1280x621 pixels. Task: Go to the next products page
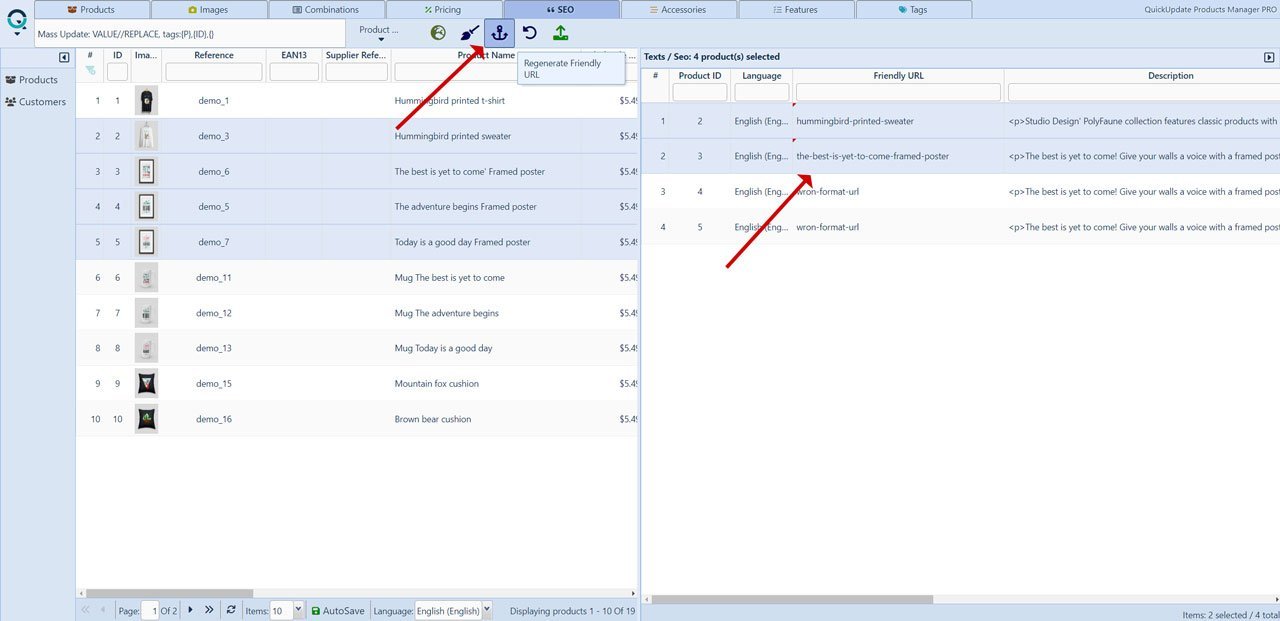tap(190, 610)
